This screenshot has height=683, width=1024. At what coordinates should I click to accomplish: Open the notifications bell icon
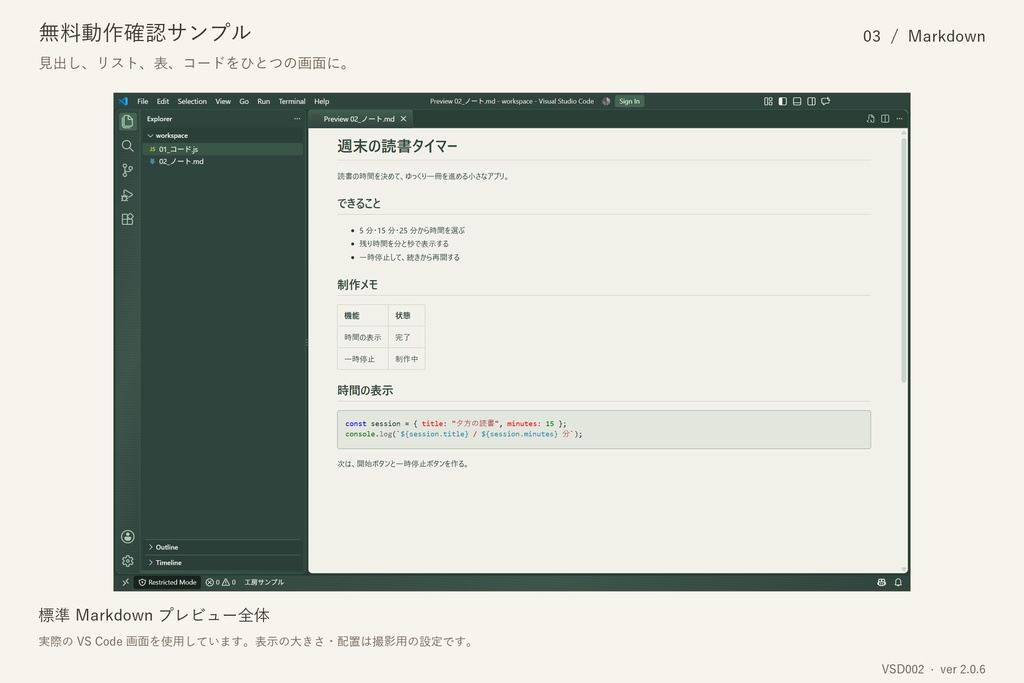pyautogui.click(x=898, y=582)
